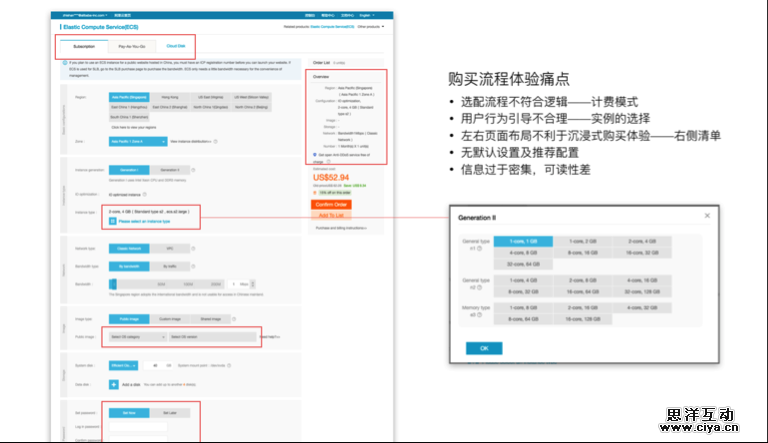Select Custom Image as image type
The height and width of the screenshot is (443, 768).
170,319
